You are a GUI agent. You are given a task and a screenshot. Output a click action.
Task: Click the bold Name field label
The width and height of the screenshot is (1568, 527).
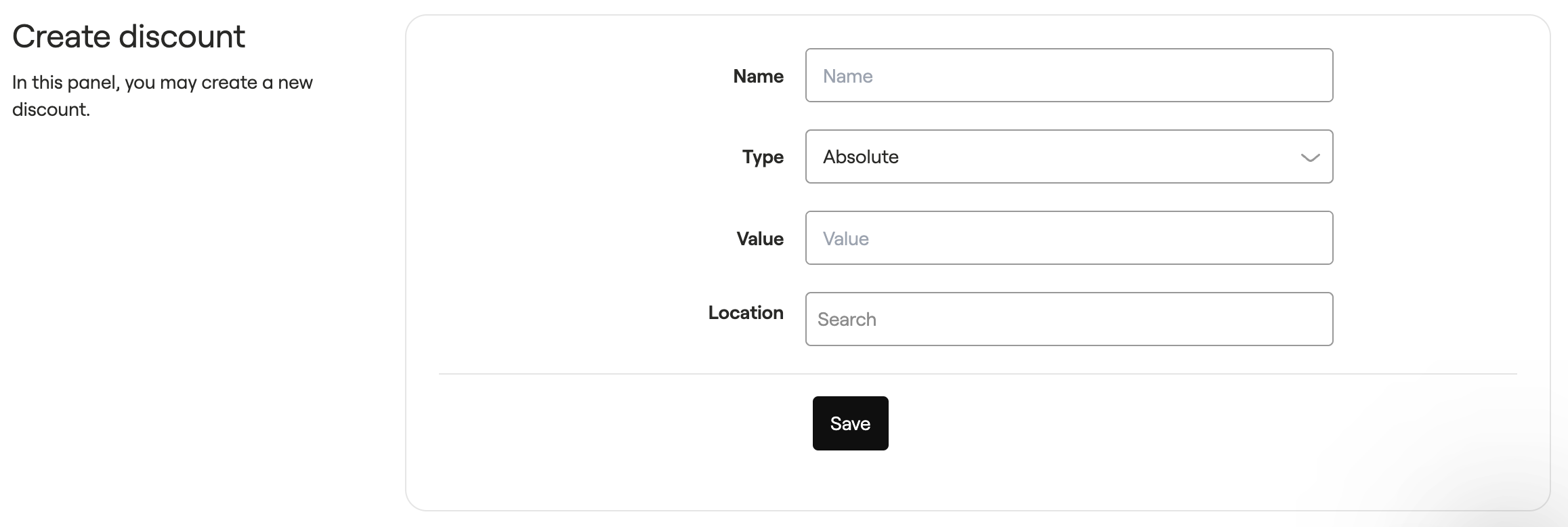pos(758,76)
